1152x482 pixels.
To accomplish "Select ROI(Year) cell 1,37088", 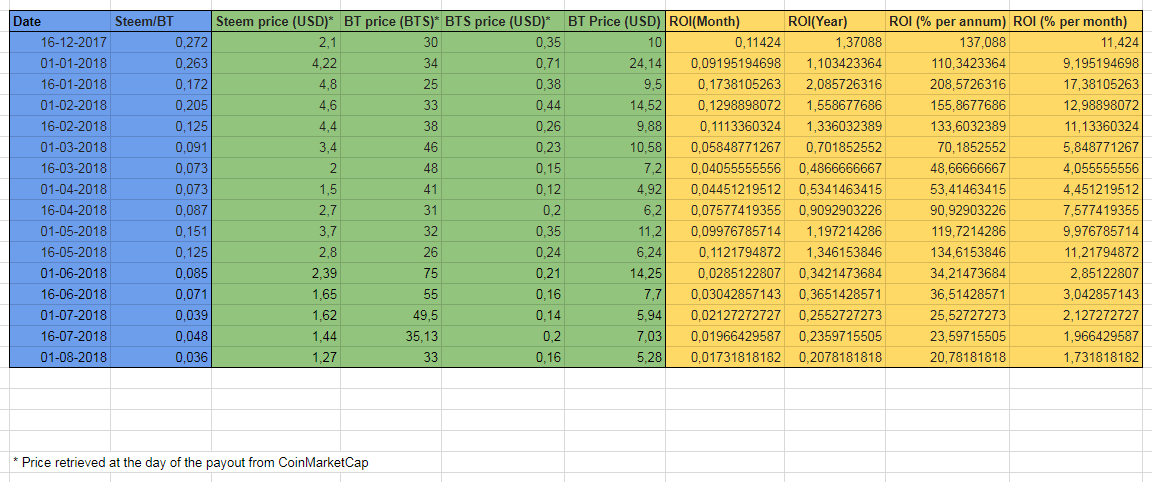I will pyautogui.click(x=835, y=43).
